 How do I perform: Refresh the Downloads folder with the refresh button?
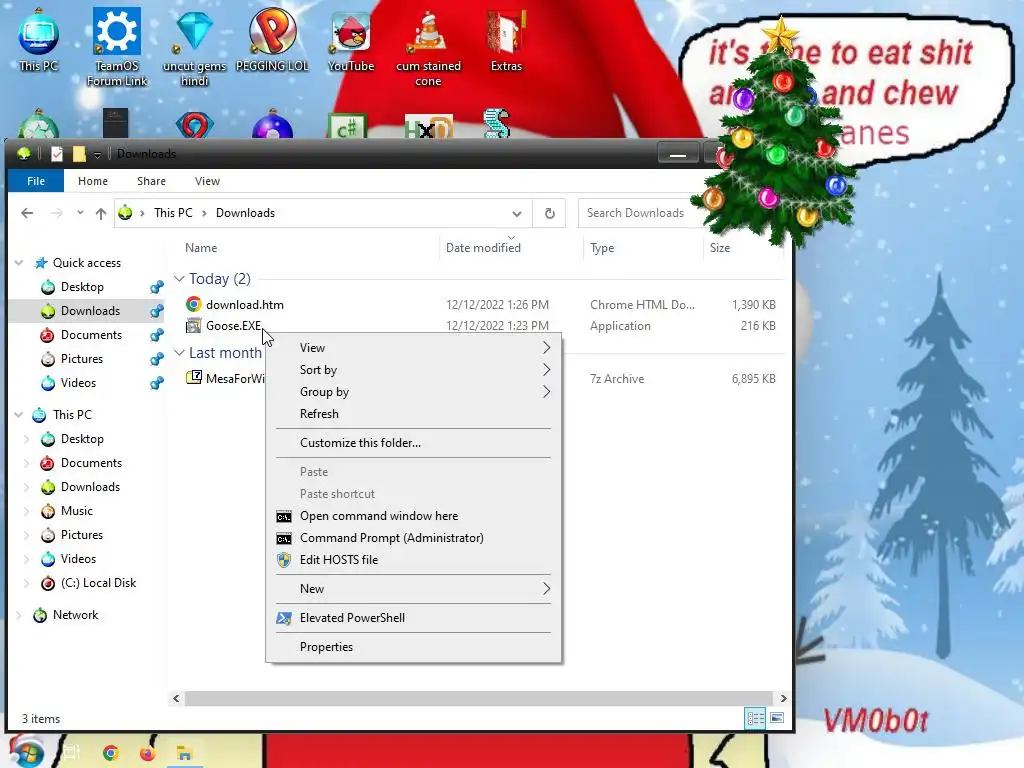(549, 213)
